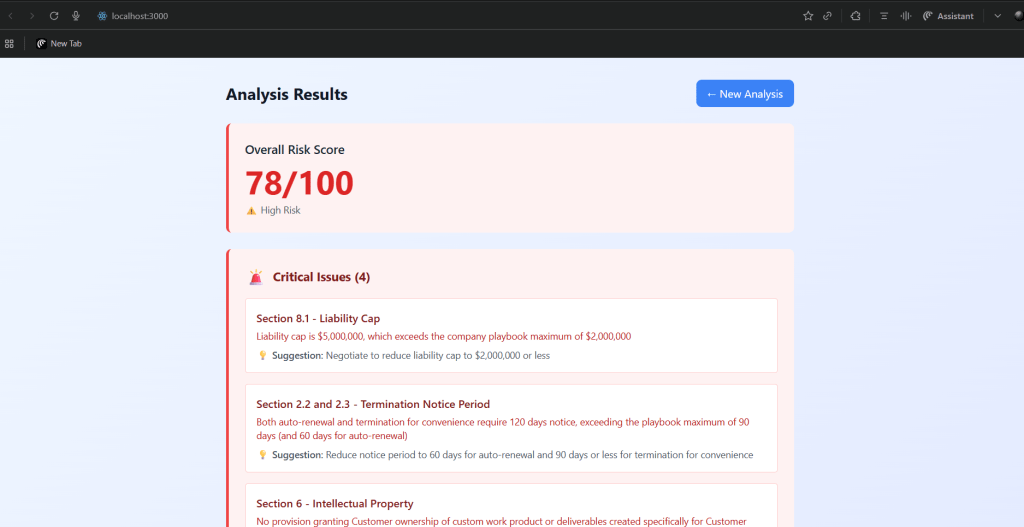Select the Termination Notice Period issue card
The width and height of the screenshot is (1024, 527).
coord(511,428)
